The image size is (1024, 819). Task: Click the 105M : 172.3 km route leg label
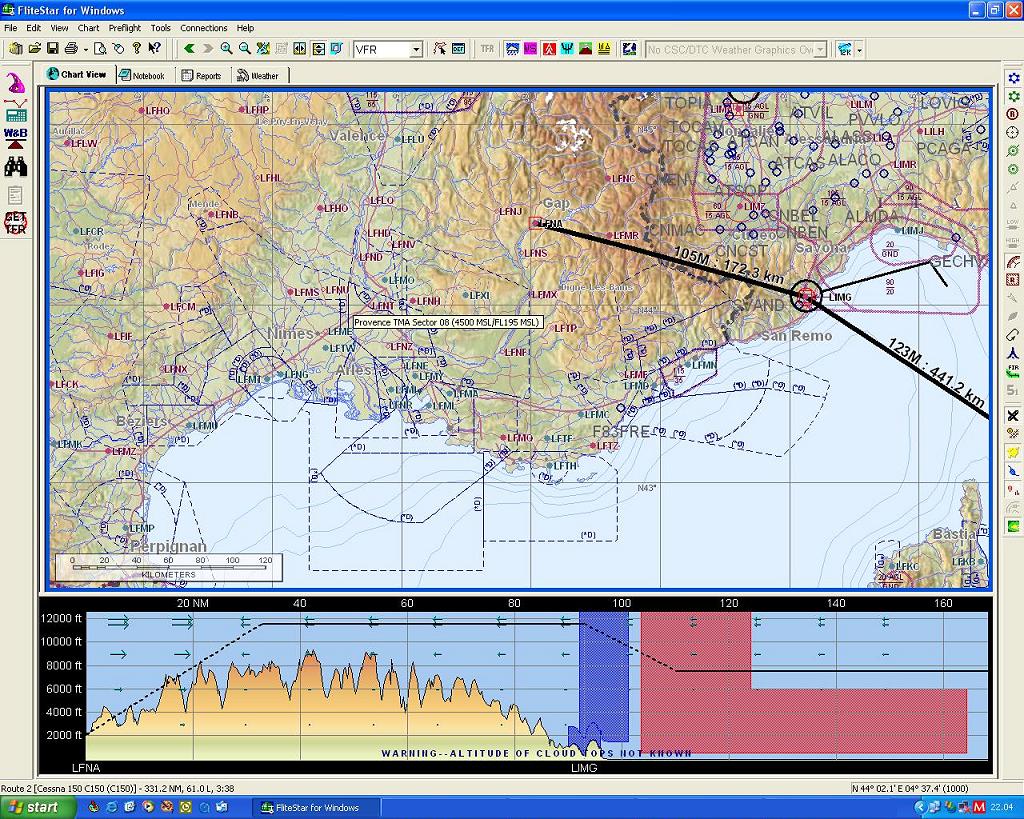pos(728,265)
